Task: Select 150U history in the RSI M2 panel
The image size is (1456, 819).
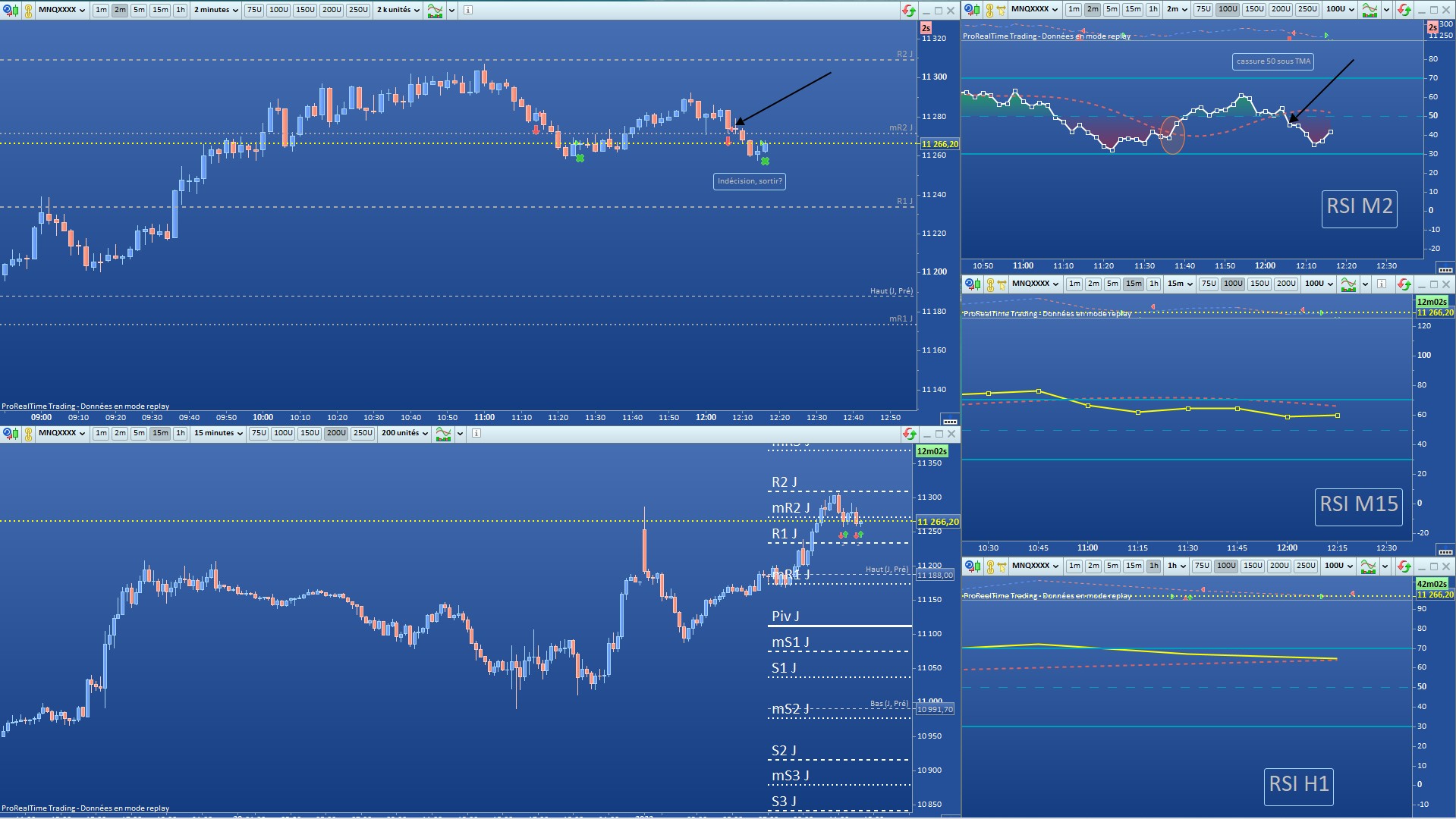Action: click(x=1254, y=9)
